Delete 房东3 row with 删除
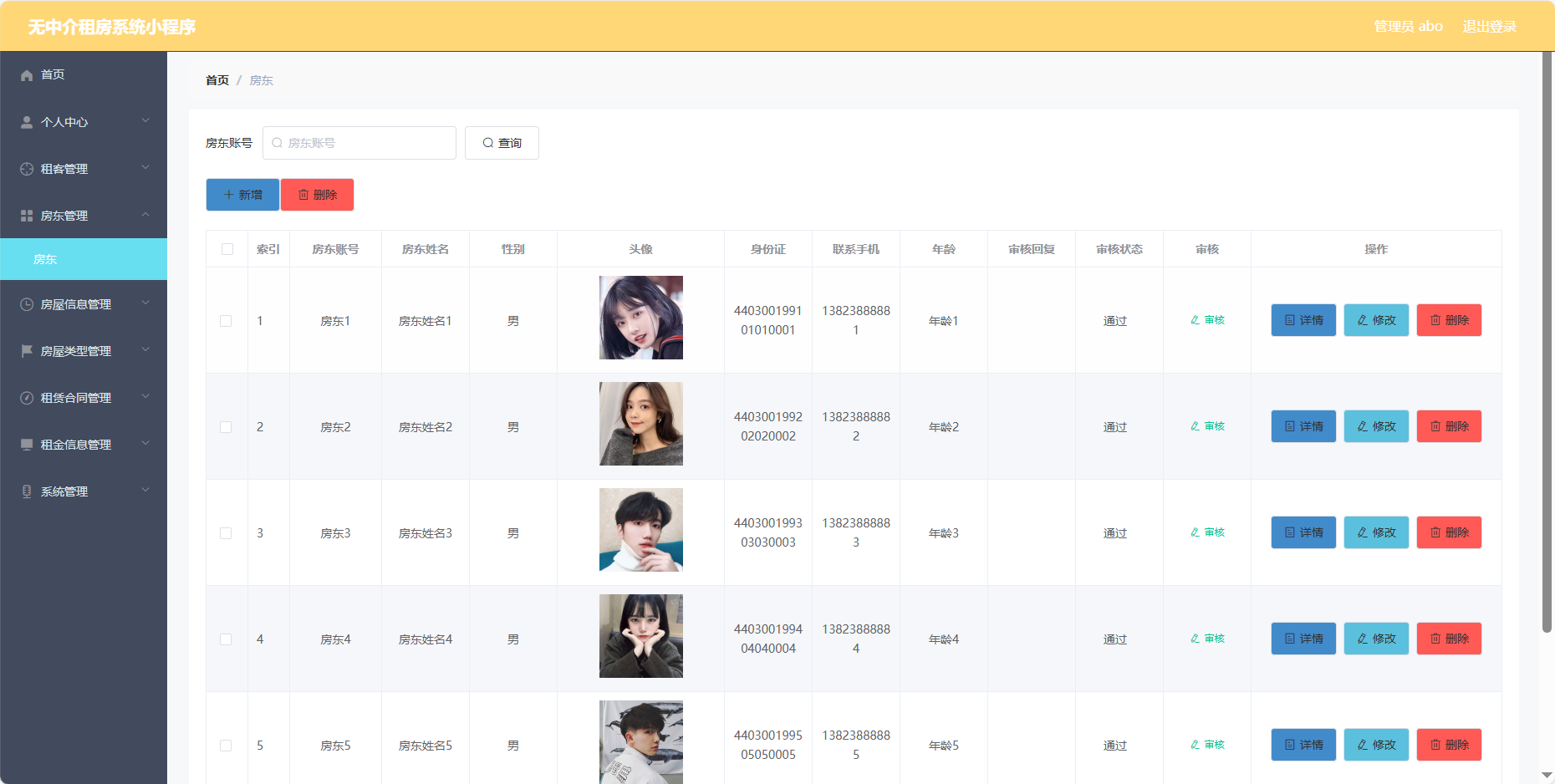This screenshot has width=1555, height=784. 1449,532
